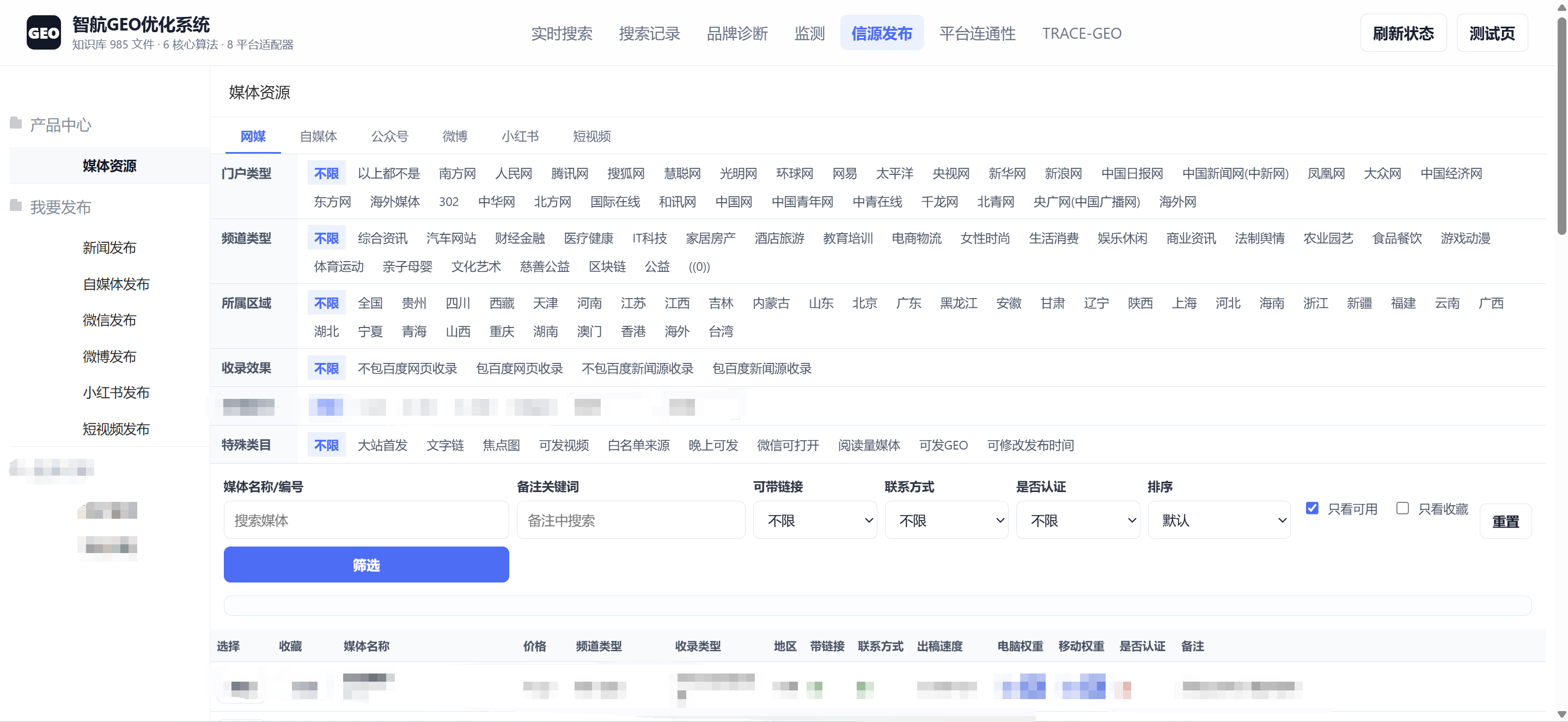The width and height of the screenshot is (1568, 722).
Task: Focus the 搜索媒体 input field
Action: coord(366,520)
